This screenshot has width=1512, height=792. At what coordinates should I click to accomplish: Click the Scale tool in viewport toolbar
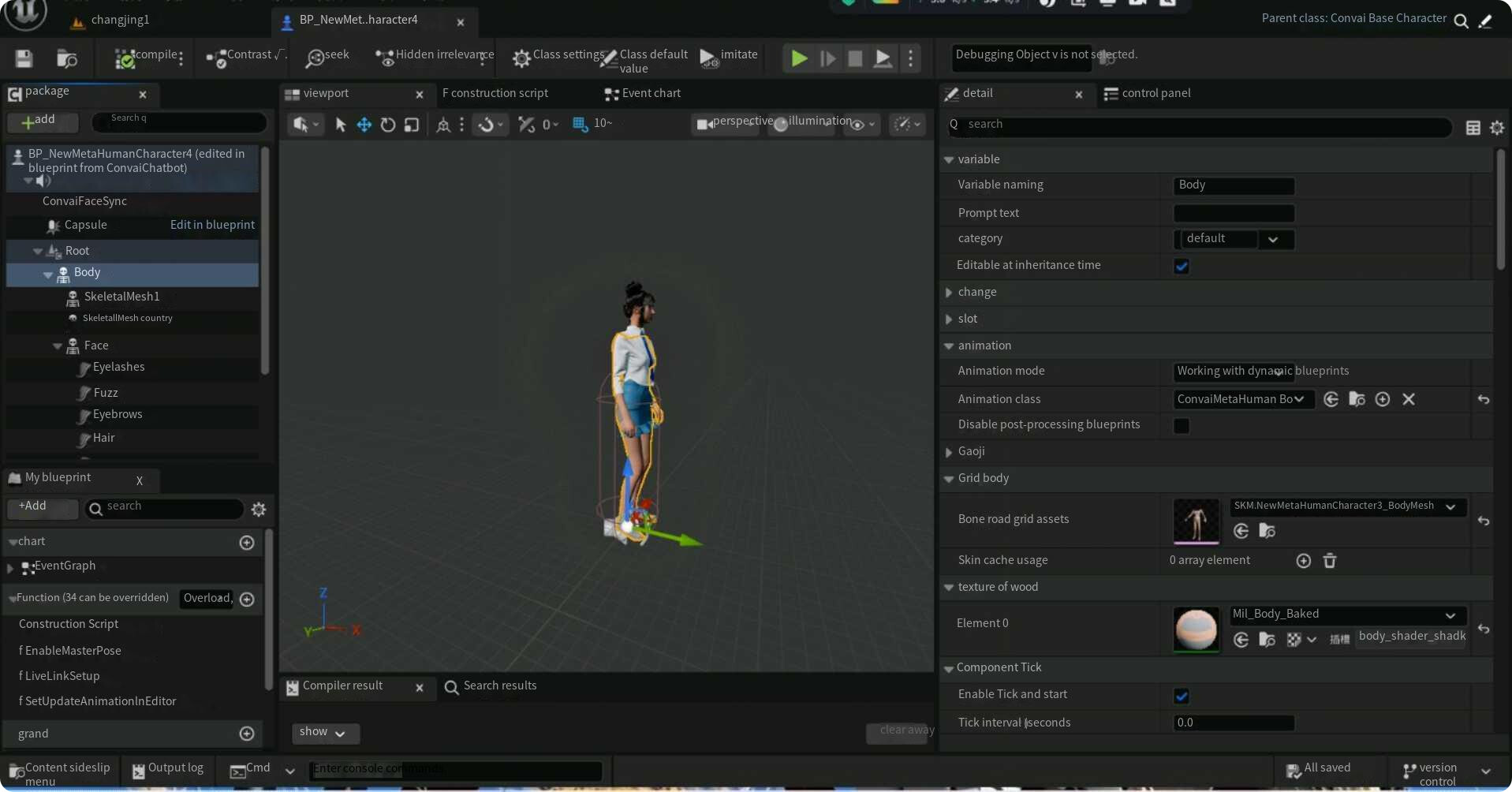point(411,125)
